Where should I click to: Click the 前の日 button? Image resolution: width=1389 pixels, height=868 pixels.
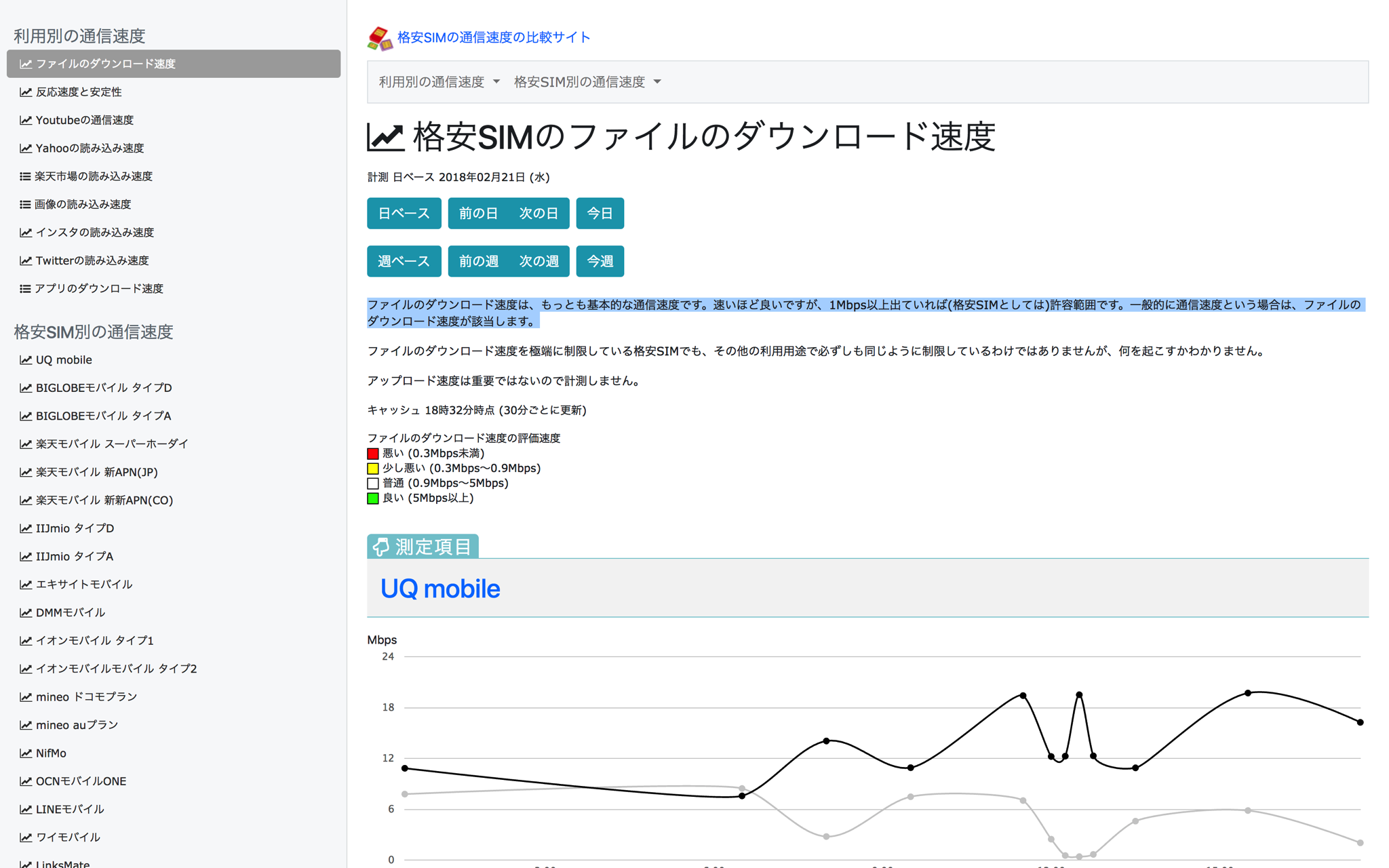coord(478,214)
